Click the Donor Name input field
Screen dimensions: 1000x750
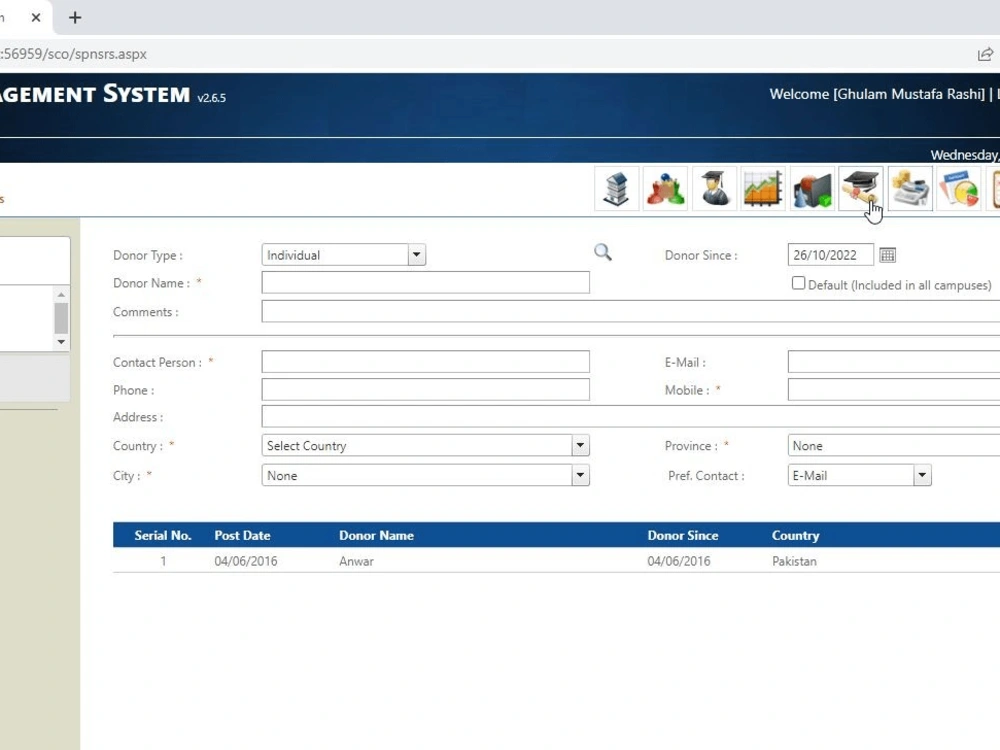pos(425,283)
